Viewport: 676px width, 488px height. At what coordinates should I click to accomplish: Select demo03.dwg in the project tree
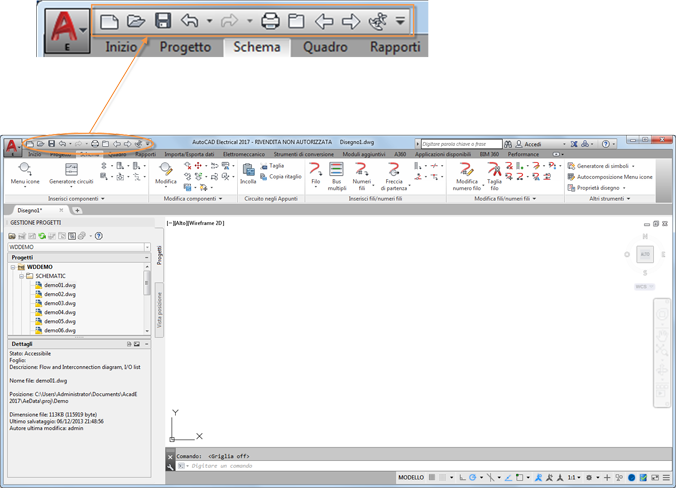56,303
